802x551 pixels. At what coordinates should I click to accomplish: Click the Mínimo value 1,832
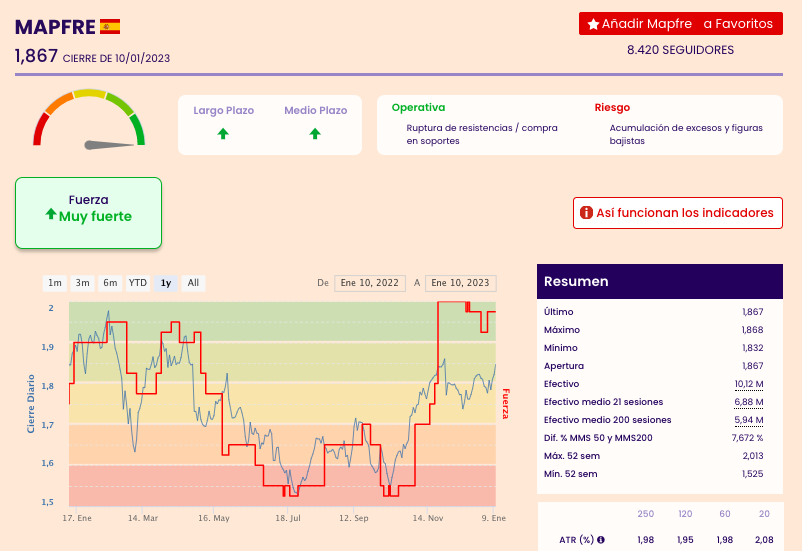(753, 348)
